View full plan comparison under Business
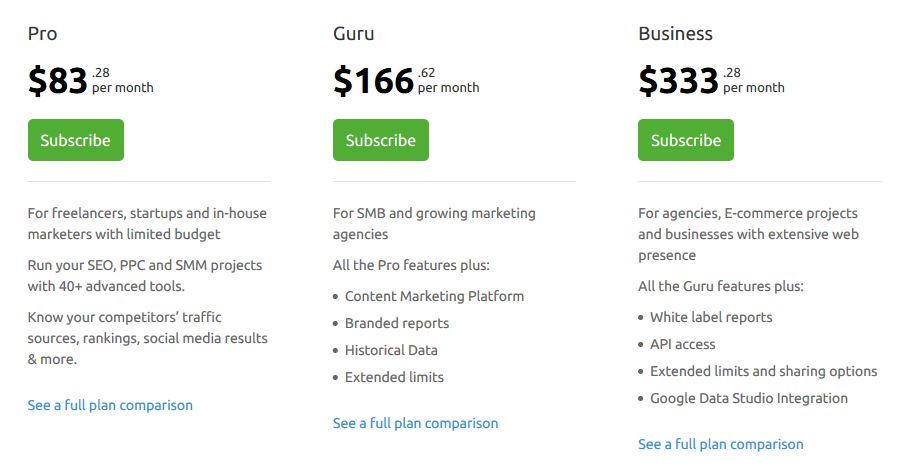The width and height of the screenshot is (911, 469). [720, 444]
